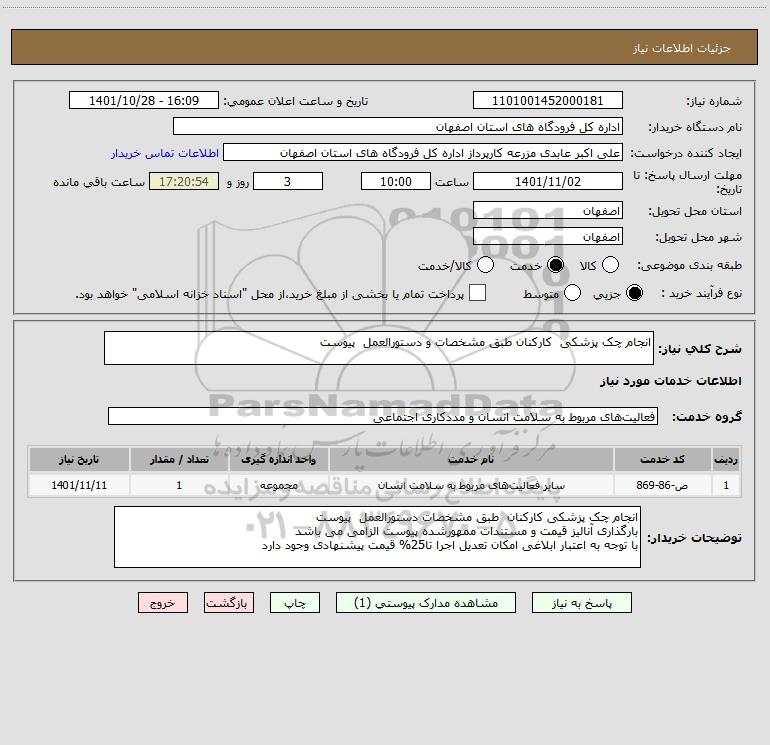This screenshot has width=770, height=745.
Task: Click the deadline time field 10:00
Action: [x=396, y=181]
